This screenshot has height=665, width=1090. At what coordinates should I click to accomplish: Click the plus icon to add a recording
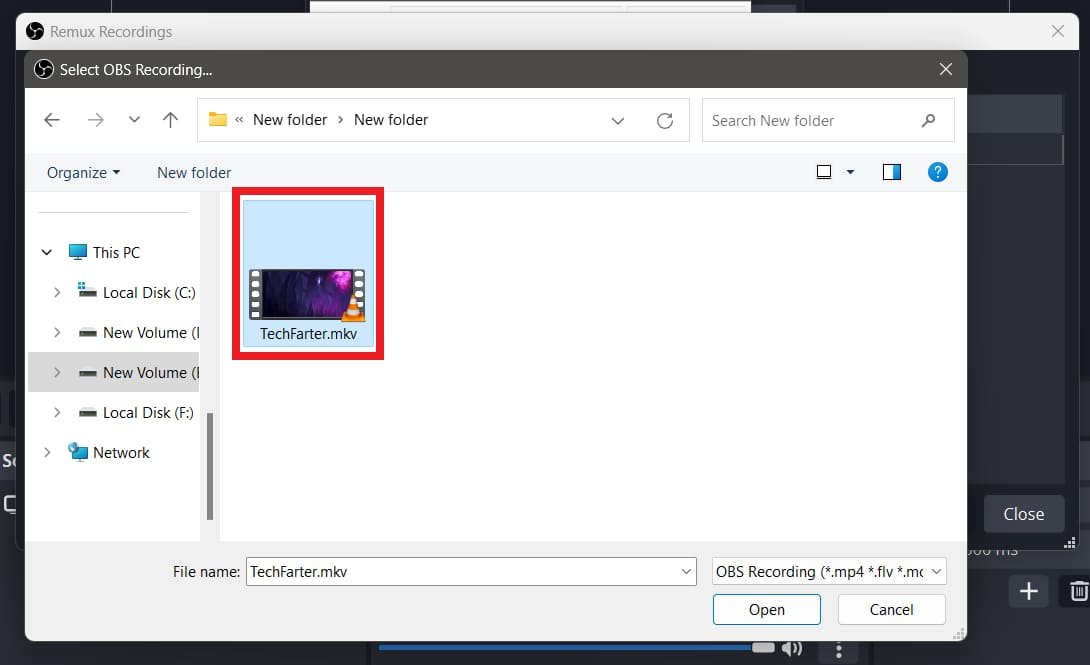pos(1028,591)
